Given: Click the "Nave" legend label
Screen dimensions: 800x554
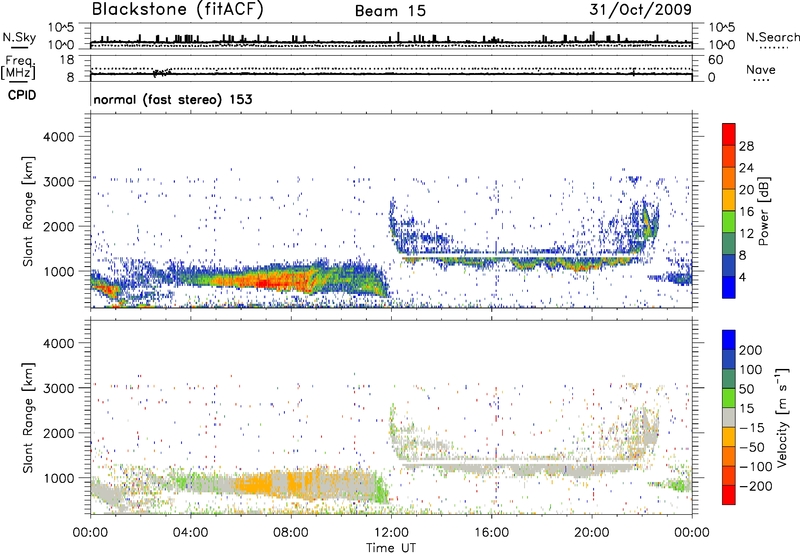Looking at the screenshot, I should (x=760, y=70).
